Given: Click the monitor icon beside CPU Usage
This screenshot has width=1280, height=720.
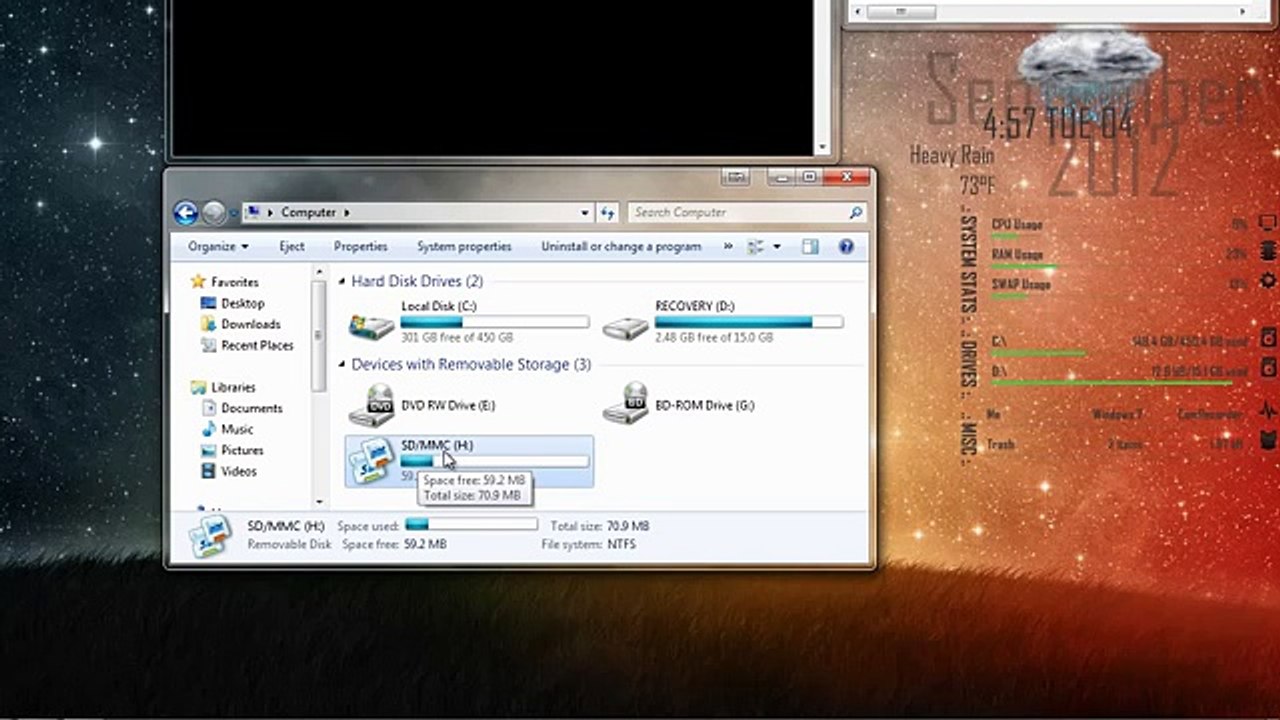Looking at the screenshot, I should click(1268, 222).
